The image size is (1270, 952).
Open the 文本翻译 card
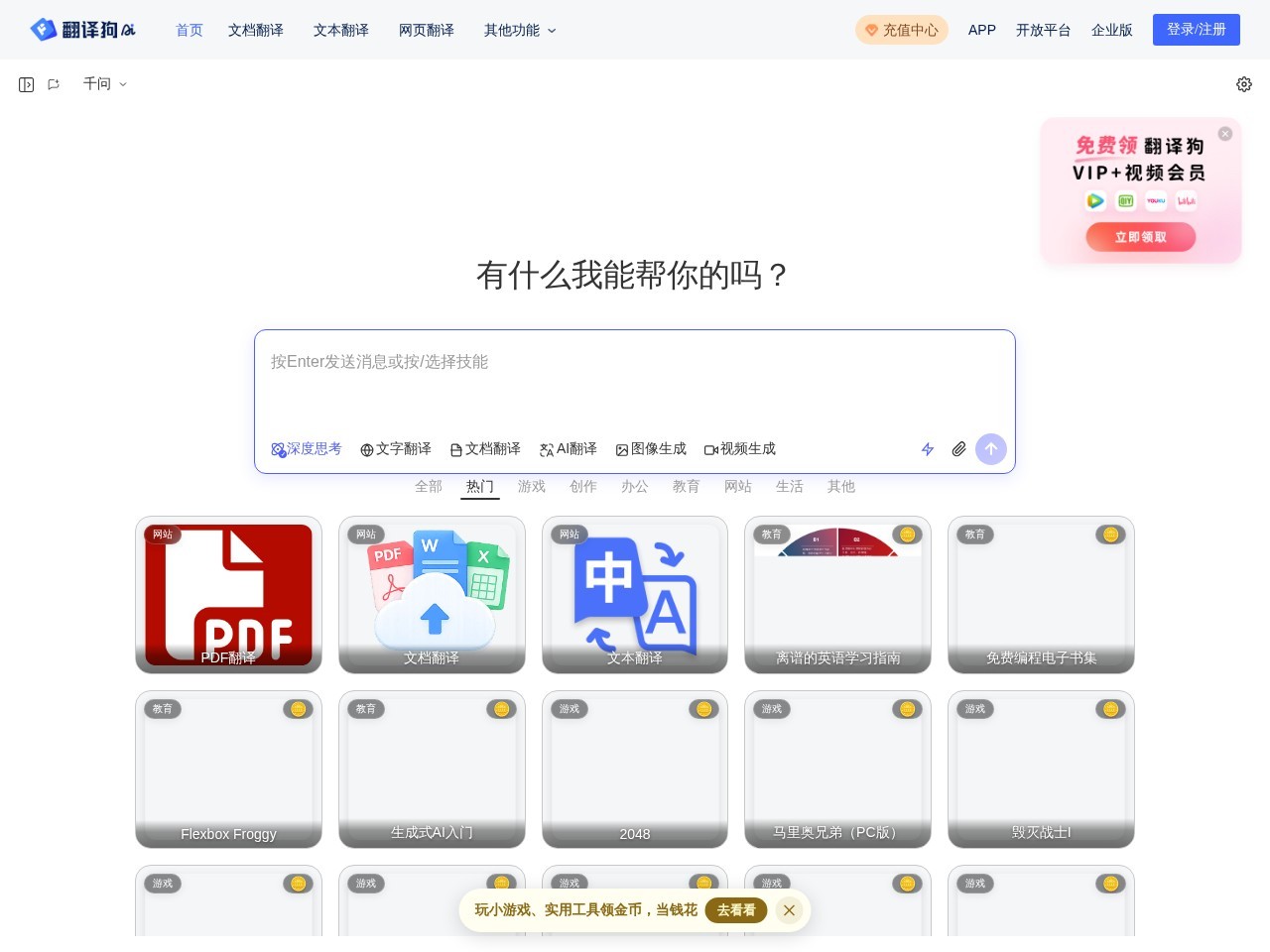pos(635,595)
